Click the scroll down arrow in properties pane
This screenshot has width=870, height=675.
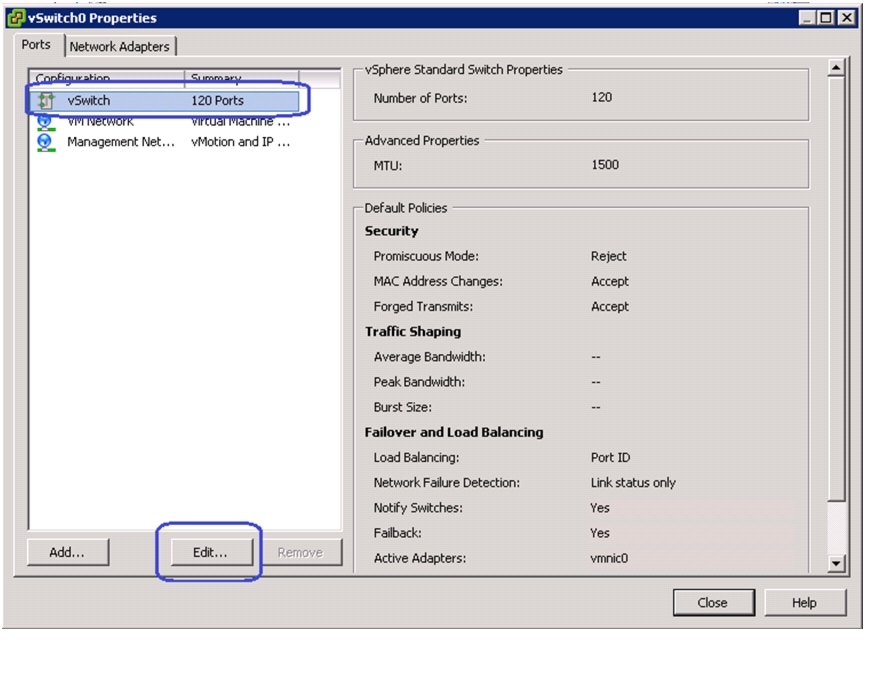[x=836, y=564]
